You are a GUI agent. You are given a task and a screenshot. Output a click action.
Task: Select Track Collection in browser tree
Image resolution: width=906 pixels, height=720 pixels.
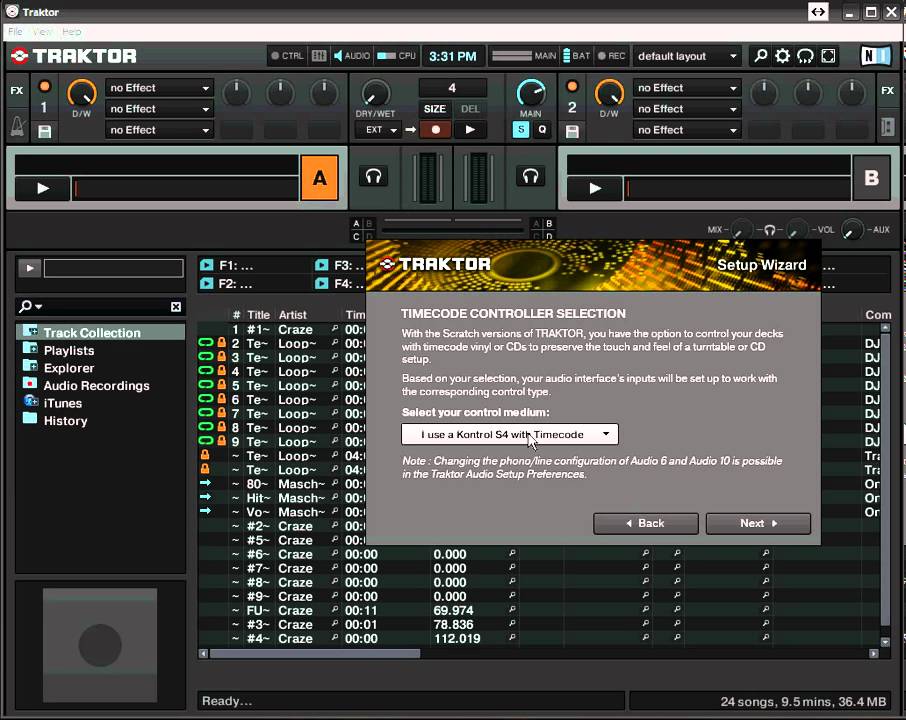pos(100,332)
